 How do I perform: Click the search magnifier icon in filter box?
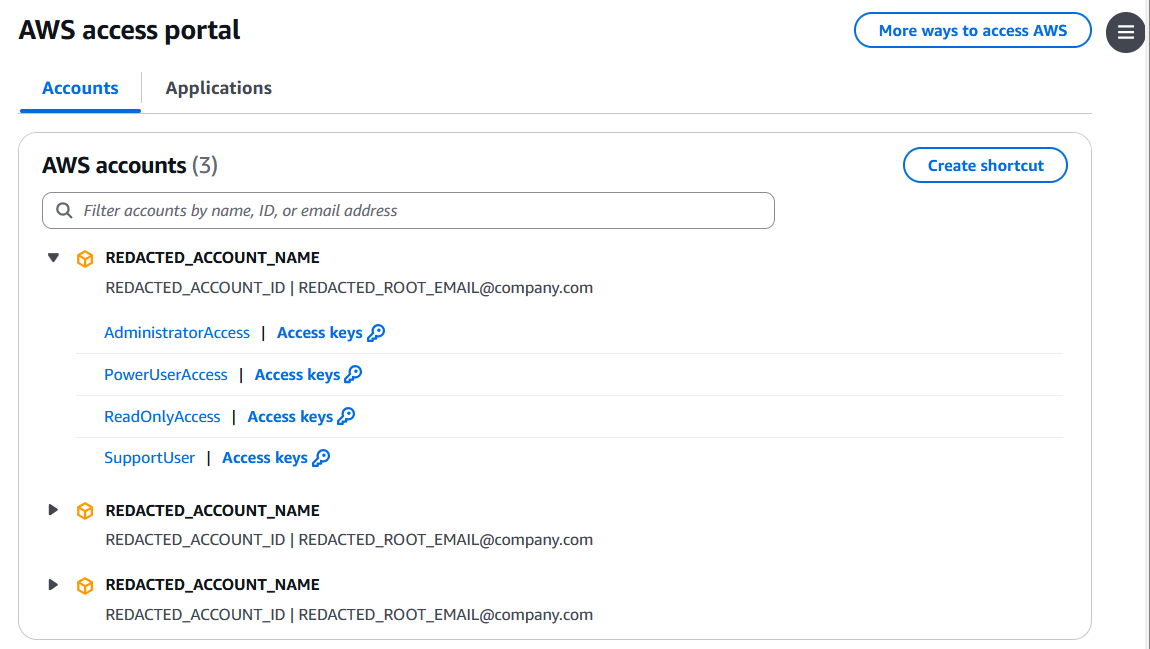pos(65,210)
